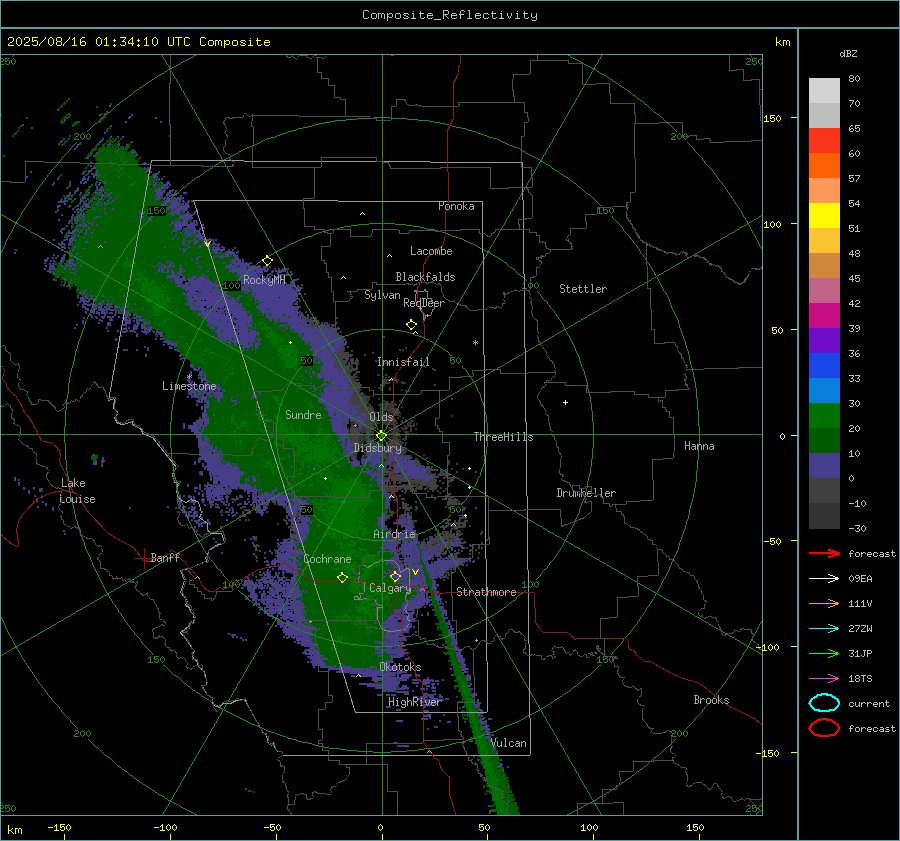Click the -10 dBZ dark gray swatch
This screenshot has width=900, height=841.
(824, 516)
